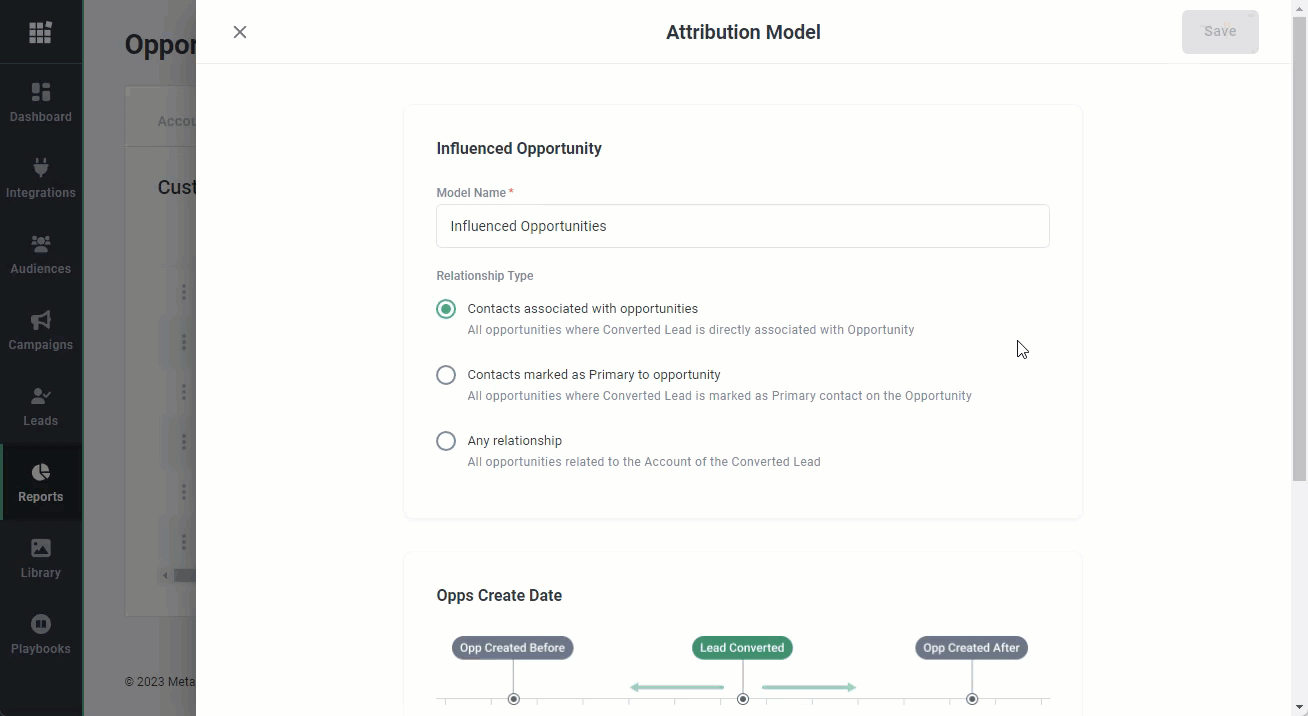Choose Contacts marked as Primary to opportunity

pyautogui.click(x=445, y=374)
